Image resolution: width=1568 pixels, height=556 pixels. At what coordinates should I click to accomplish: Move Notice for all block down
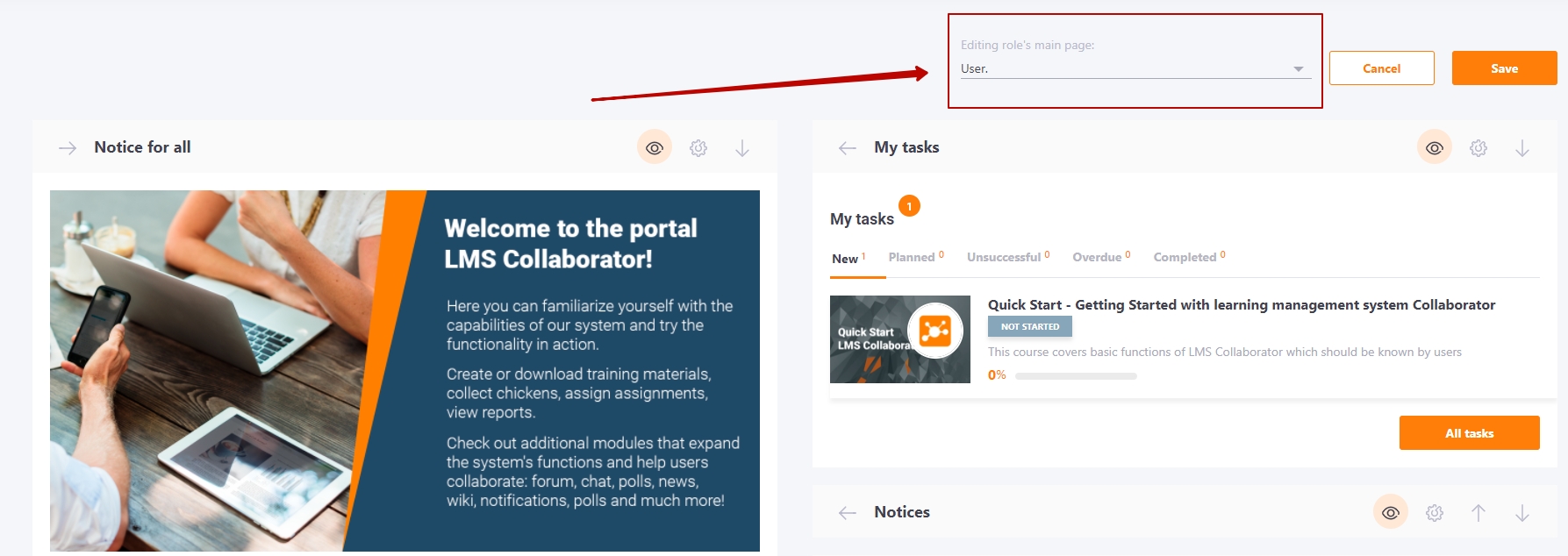point(742,148)
